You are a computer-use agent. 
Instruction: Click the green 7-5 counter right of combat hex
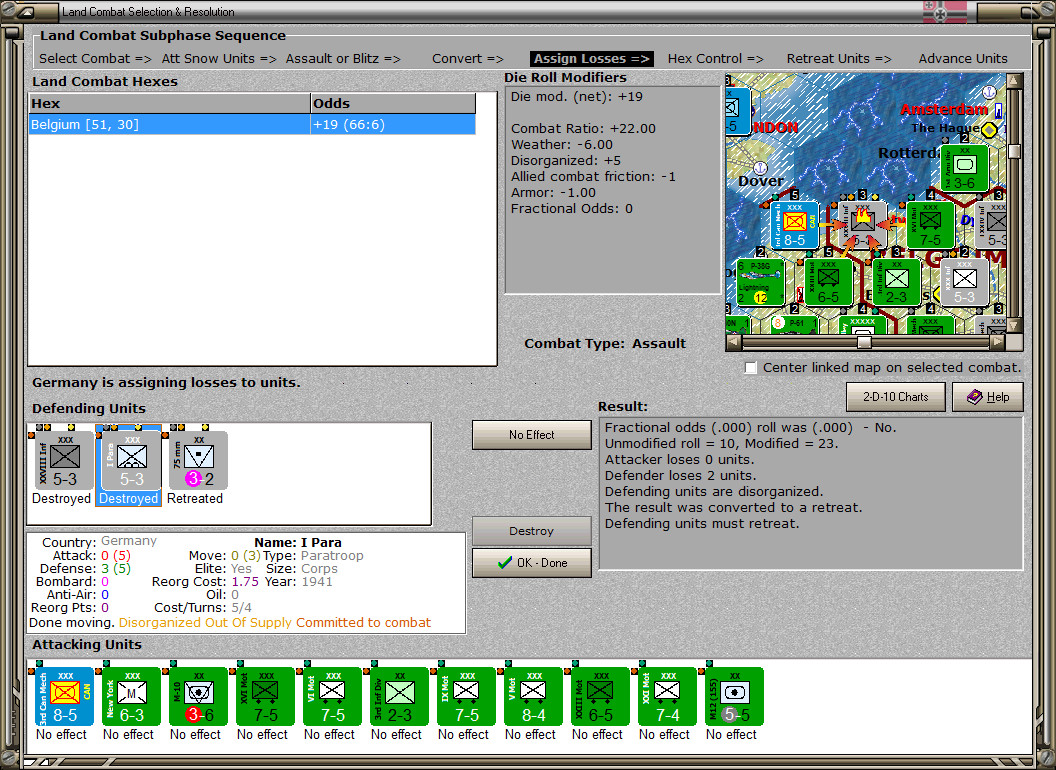pyautogui.click(x=930, y=225)
